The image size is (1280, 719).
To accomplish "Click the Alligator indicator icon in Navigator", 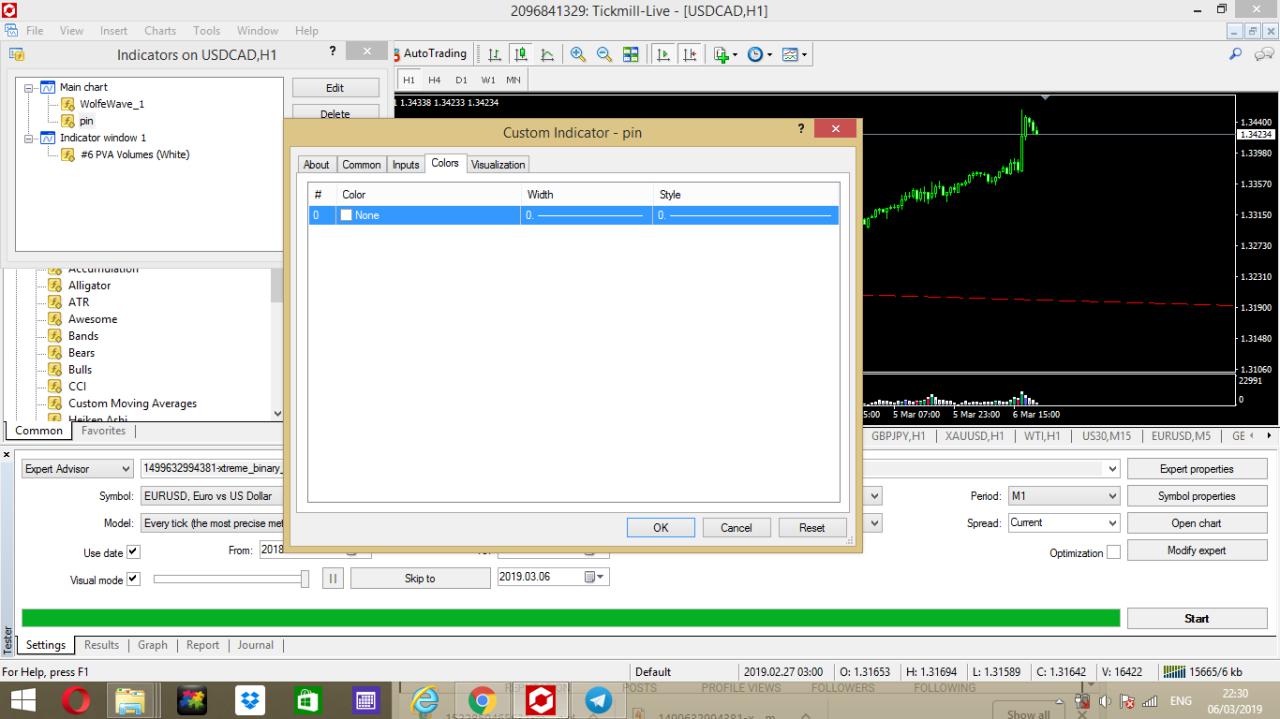I will point(56,285).
